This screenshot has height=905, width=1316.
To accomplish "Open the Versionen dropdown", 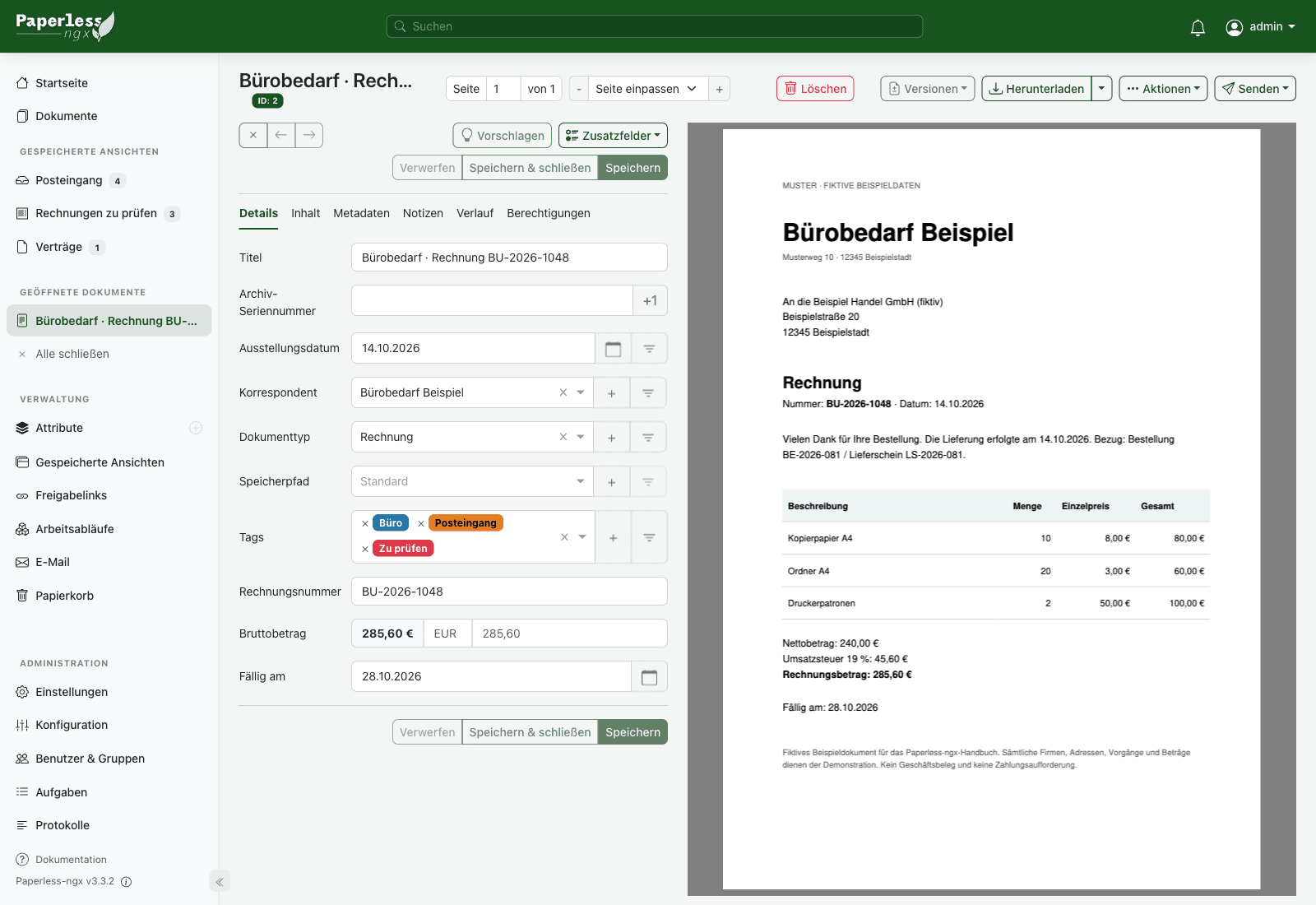I will point(928,89).
